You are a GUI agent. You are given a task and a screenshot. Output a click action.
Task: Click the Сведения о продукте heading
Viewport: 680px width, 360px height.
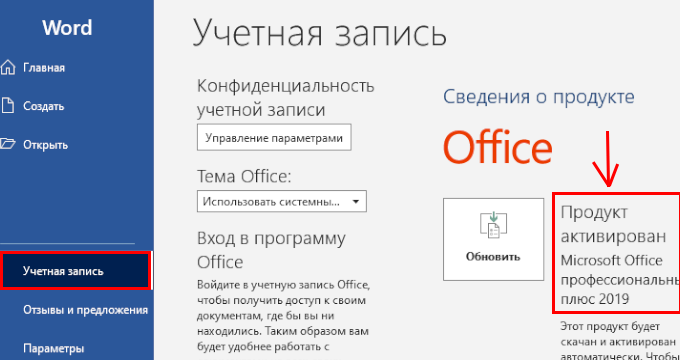[539, 96]
